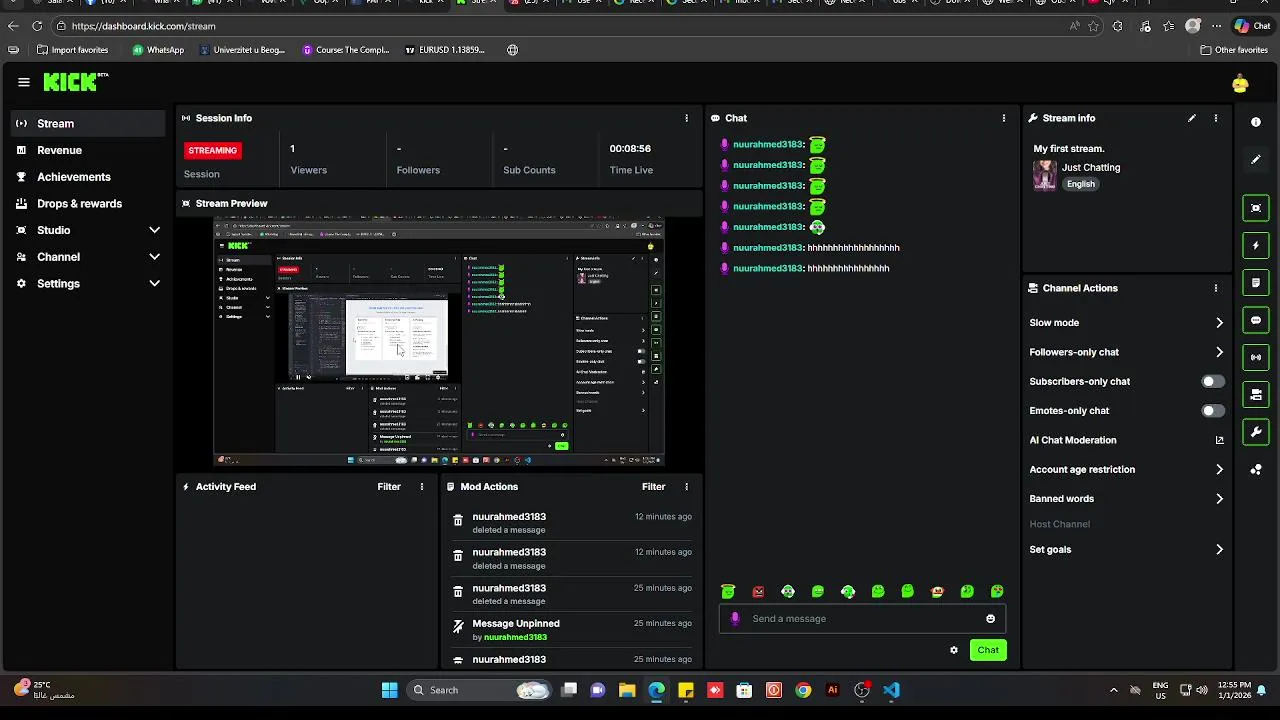Open the emoji picker in message box
The height and width of the screenshot is (720, 1280).
coord(991,619)
